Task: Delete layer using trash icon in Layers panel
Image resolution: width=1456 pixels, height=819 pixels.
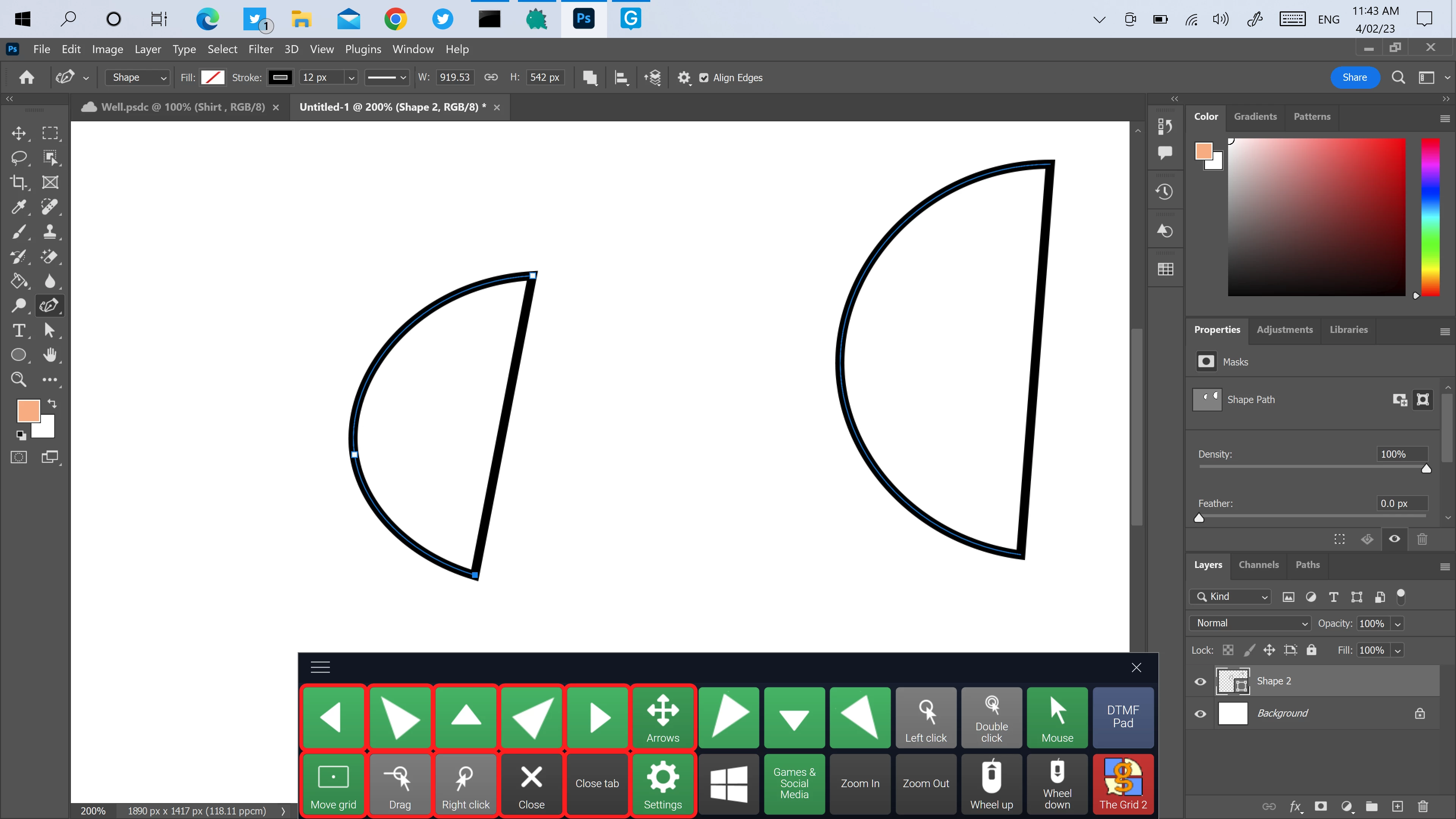Action: (1423, 806)
